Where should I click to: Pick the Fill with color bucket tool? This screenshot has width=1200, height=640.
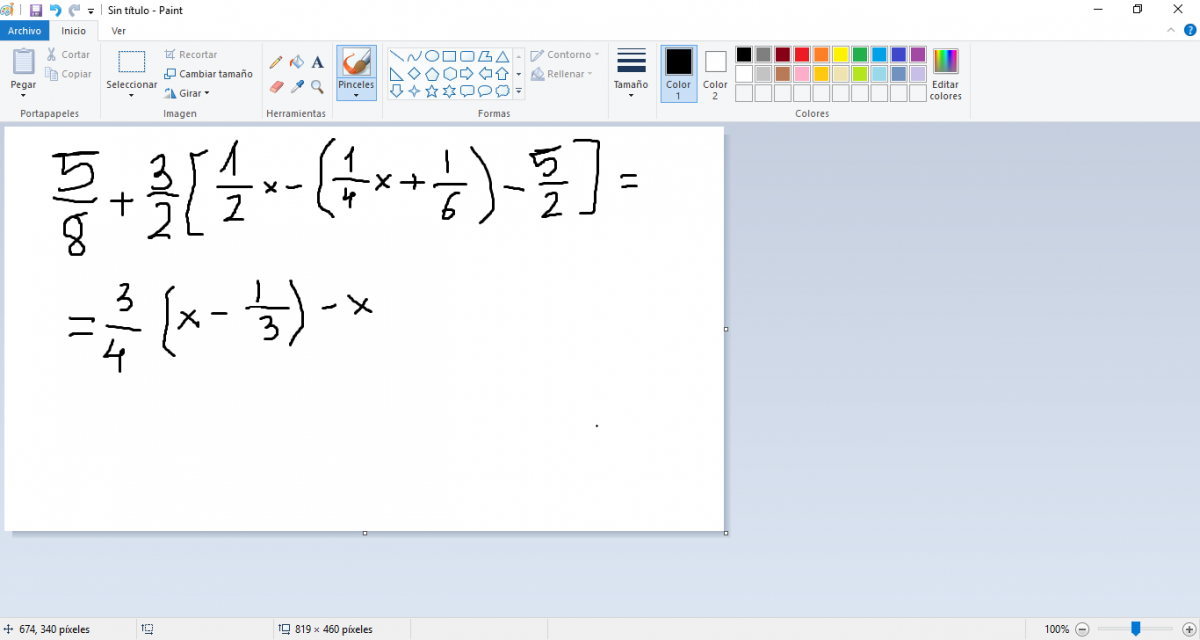(296, 62)
